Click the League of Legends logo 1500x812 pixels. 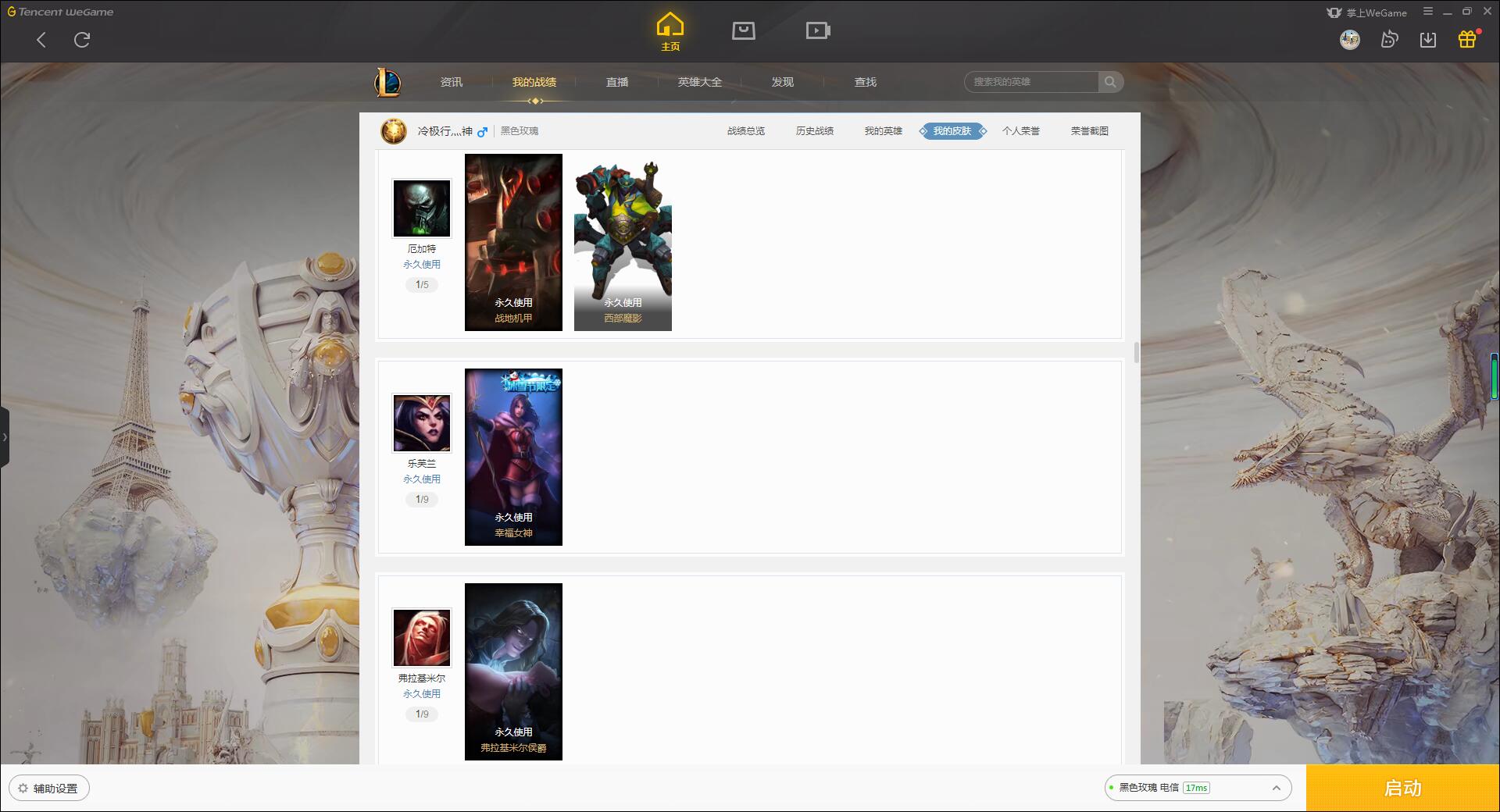click(x=387, y=82)
